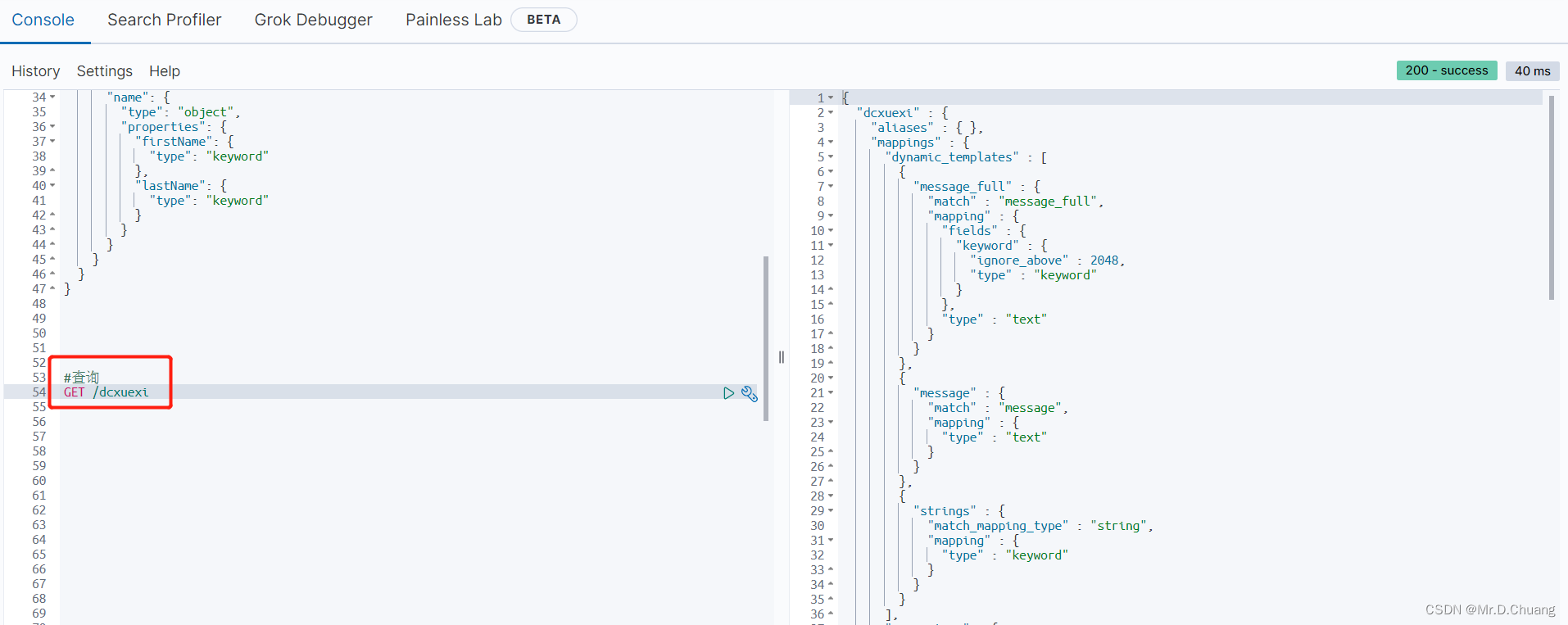The width and height of the screenshot is (1568, 625).
Task: Click the response pane vertical scrollbar
Action: [x=1552, y=197]
